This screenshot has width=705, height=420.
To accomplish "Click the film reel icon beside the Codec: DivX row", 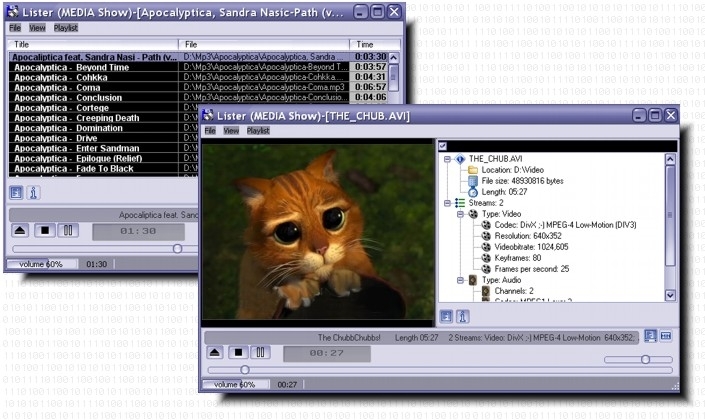I will [486, 225].
